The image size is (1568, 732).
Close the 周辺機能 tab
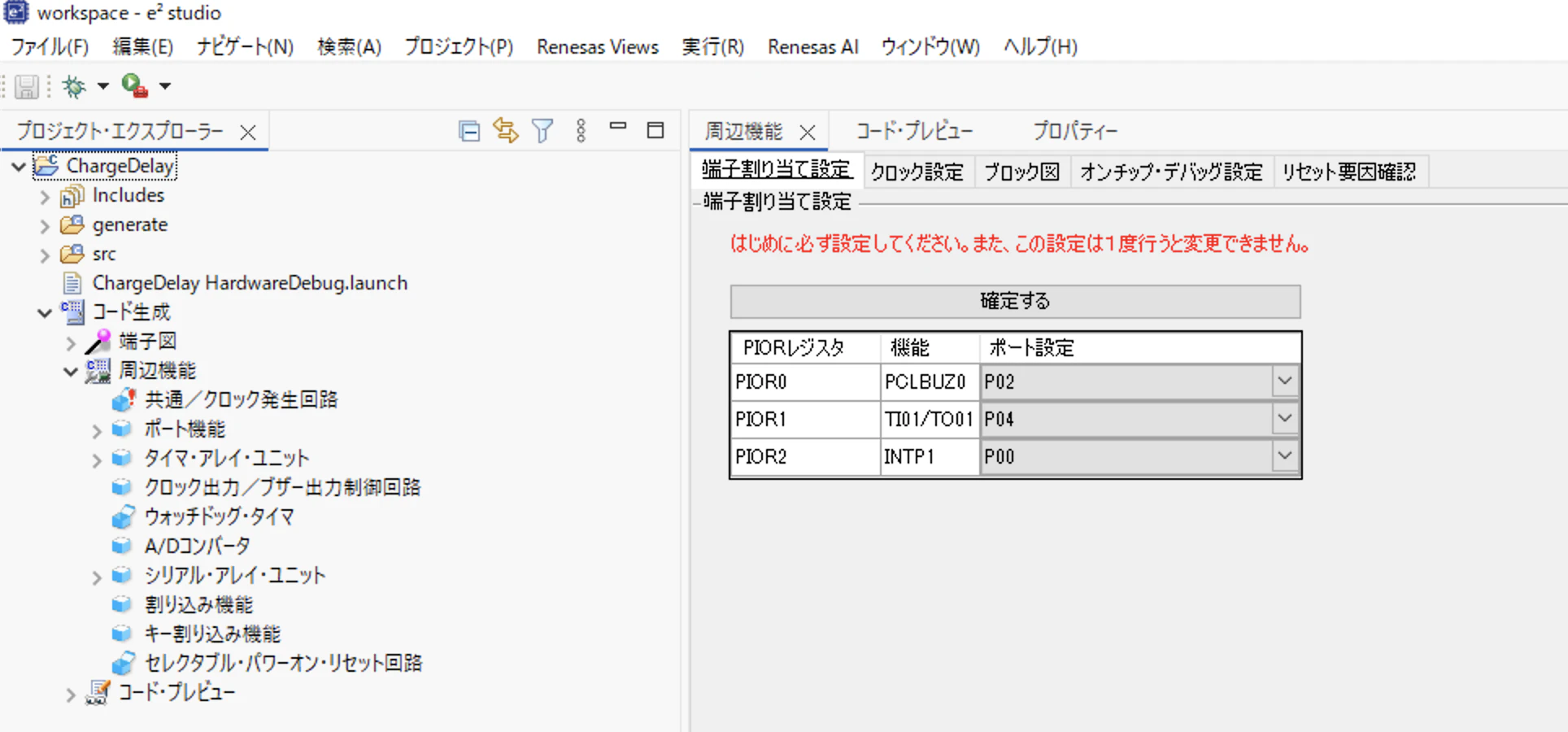(808, 133)
